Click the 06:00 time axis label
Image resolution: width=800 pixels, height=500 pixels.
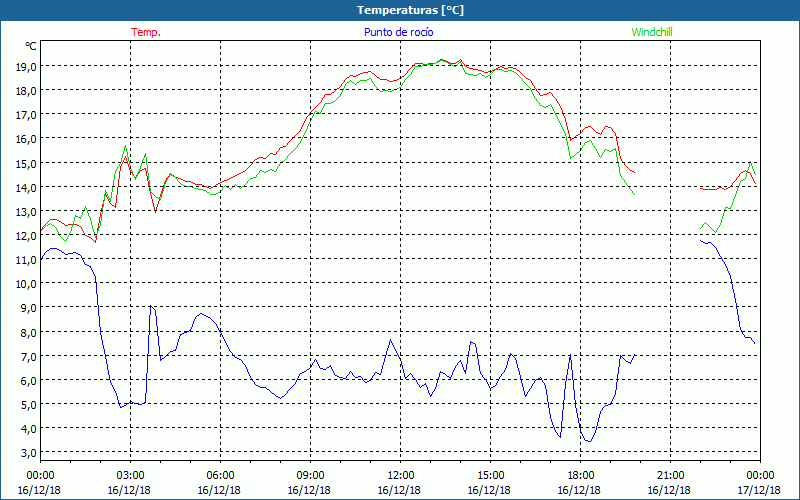click(x=220, y=476)
